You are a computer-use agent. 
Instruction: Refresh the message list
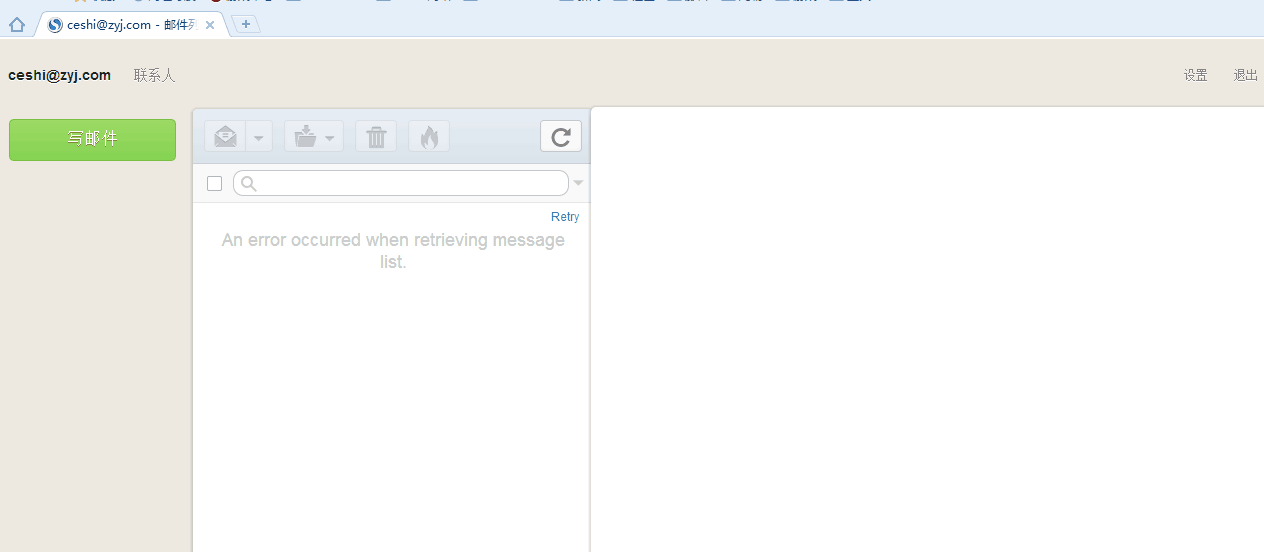tap(561, 136)
